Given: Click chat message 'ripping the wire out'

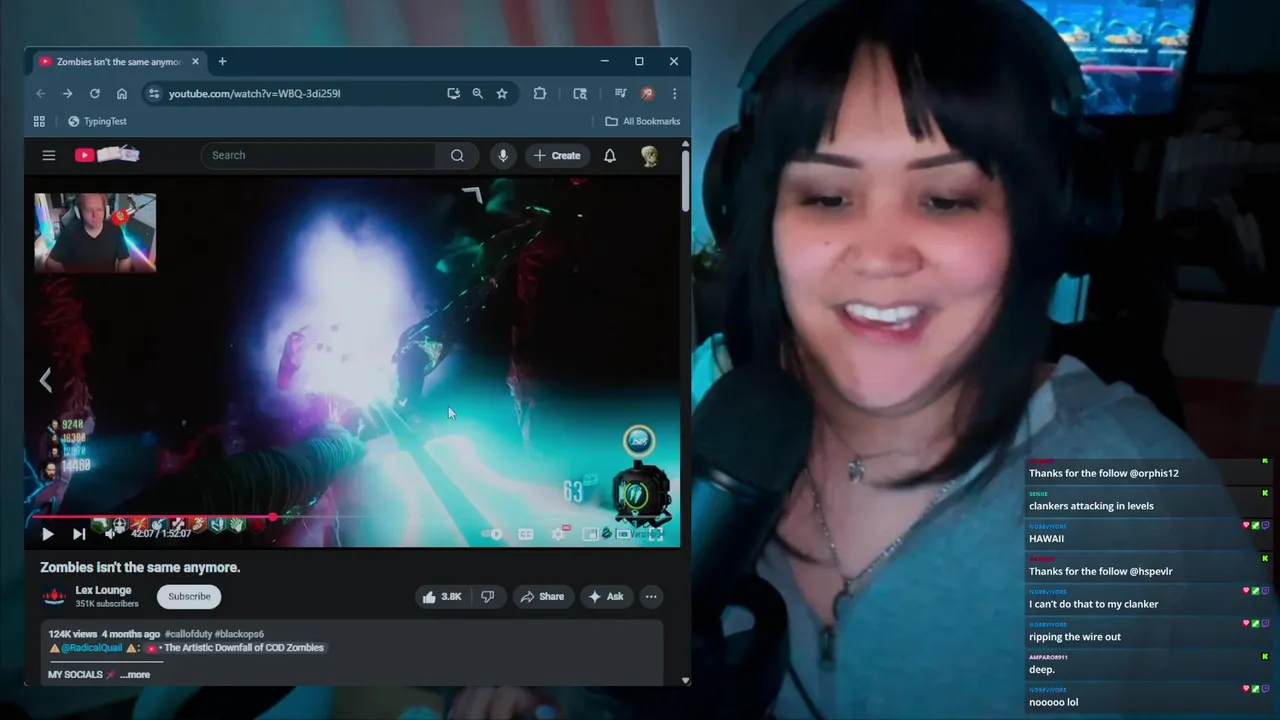Looking at the screenshot, I should tap(1075, 637).
